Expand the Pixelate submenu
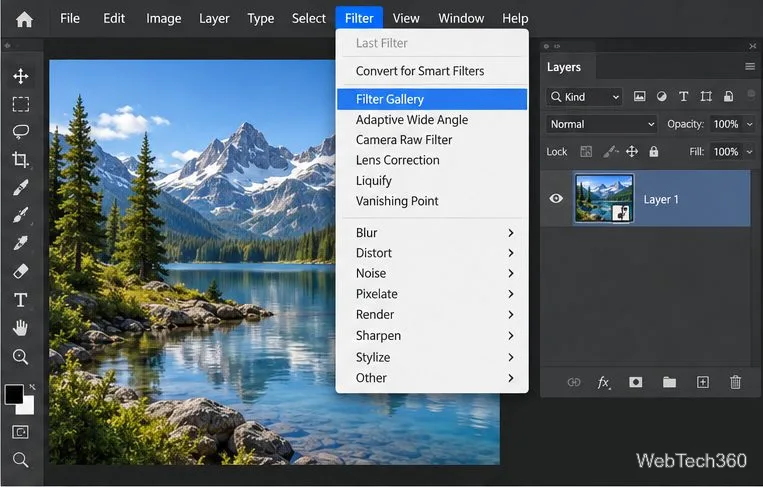Viewport: 763px width, 487px height. point(432,294)
